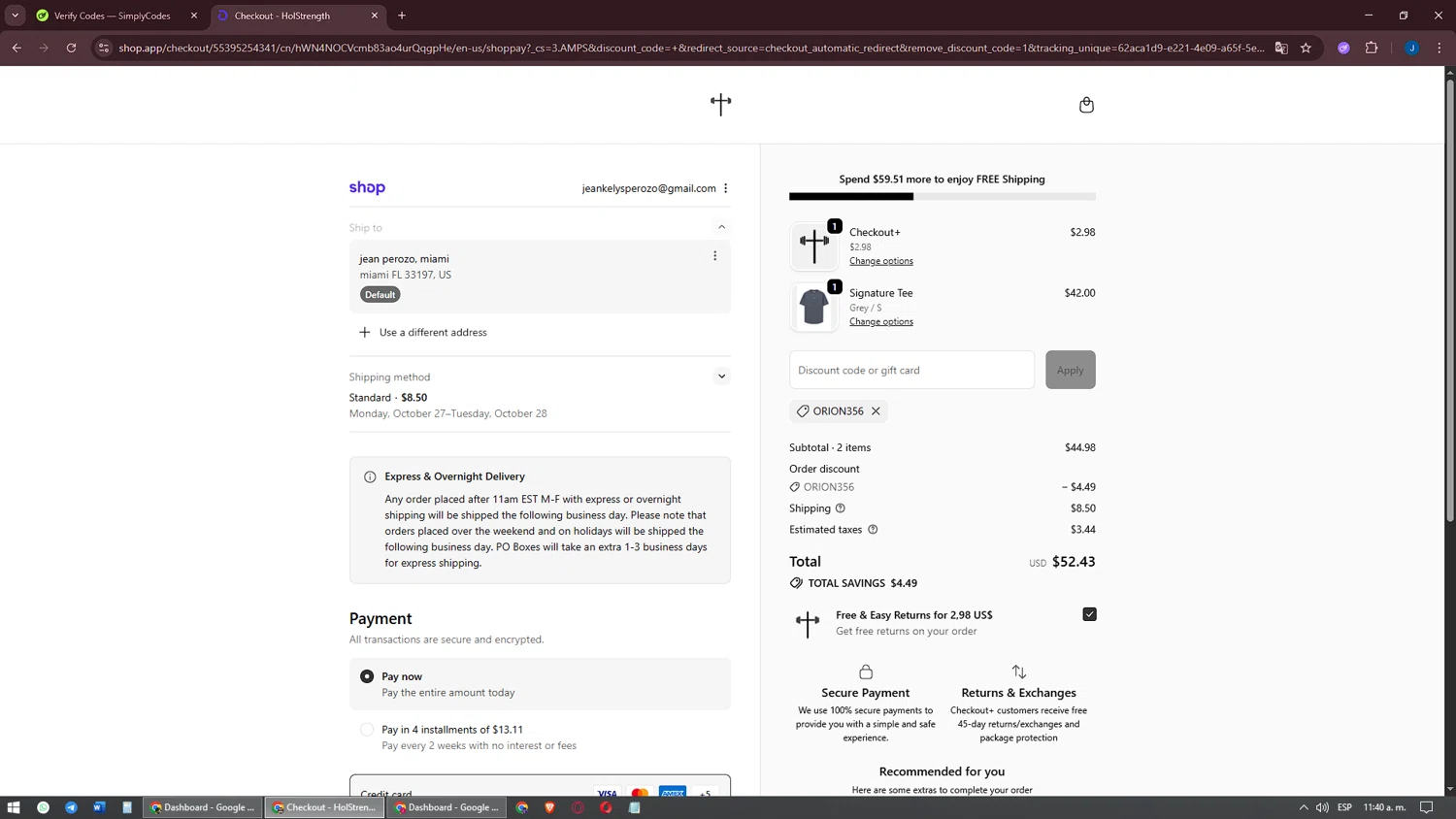This screenshot has height=819, width=1456.
Task: Open the Extensions puzzle icon
Action: click(x=1372, y=48)
